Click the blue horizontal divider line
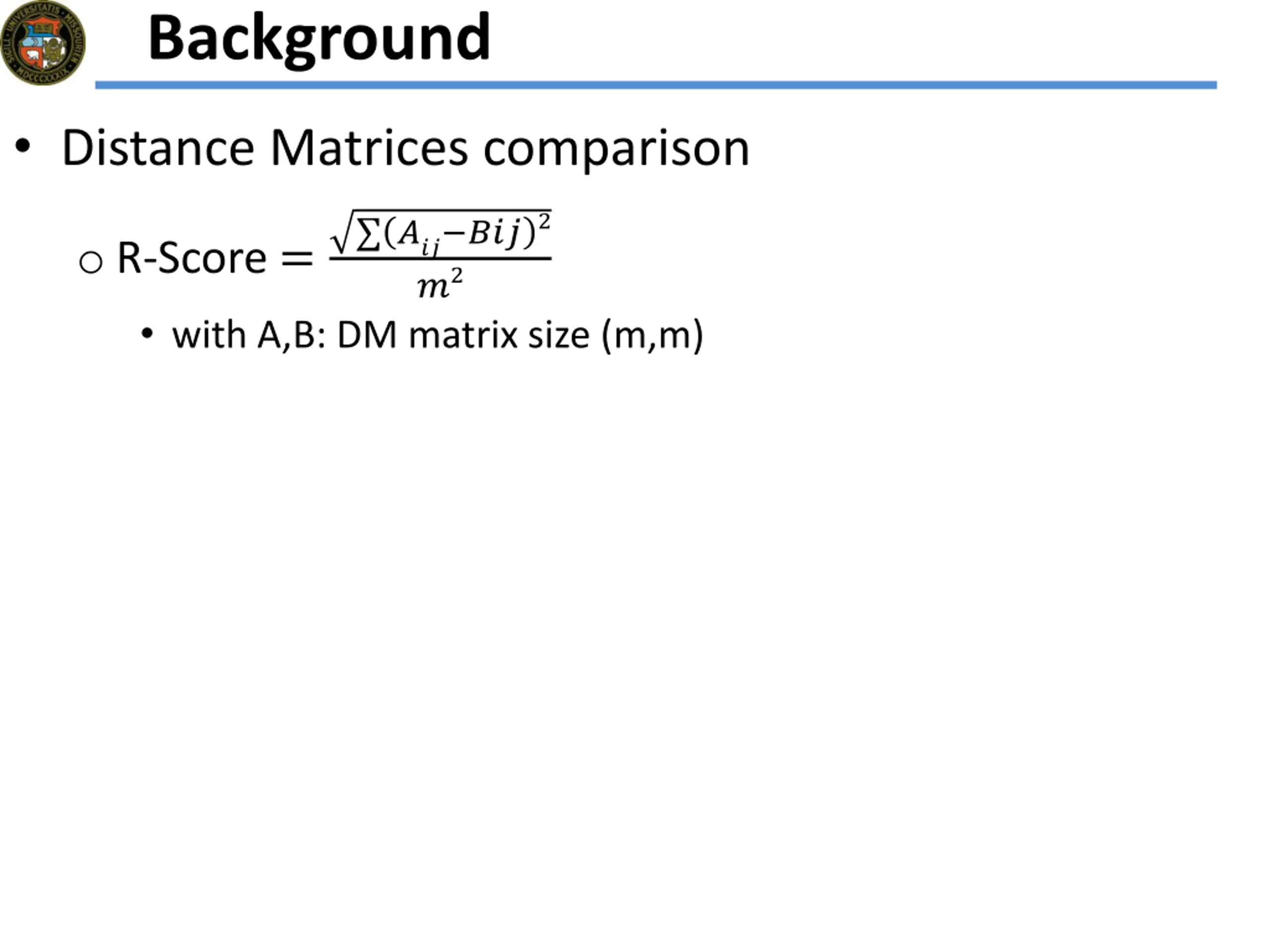This screenshot has width=1270, height=952. click(656, 85)
